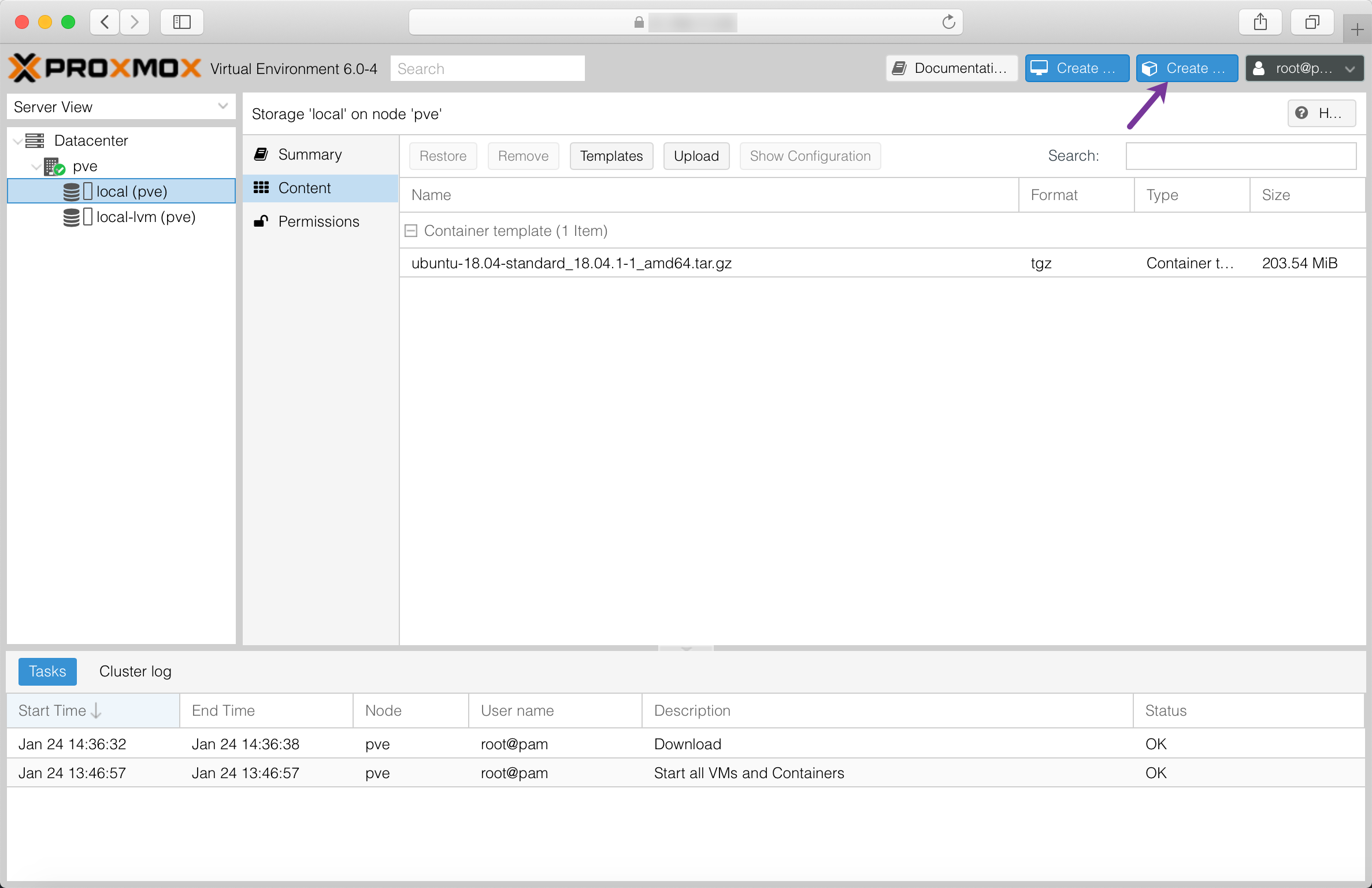
Task: Click the Create CT cube icon button
Action: [1186, 68]
